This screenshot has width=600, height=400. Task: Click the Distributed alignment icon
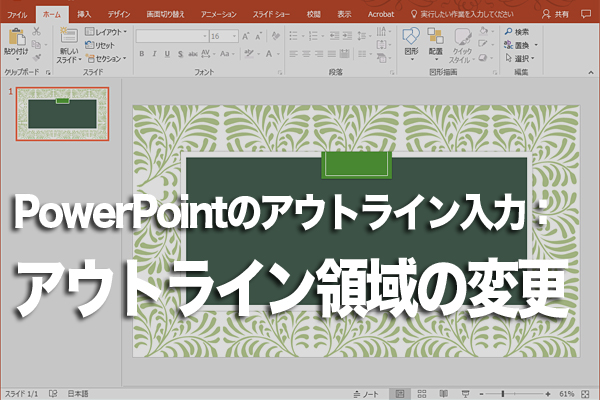coord(344,54)
